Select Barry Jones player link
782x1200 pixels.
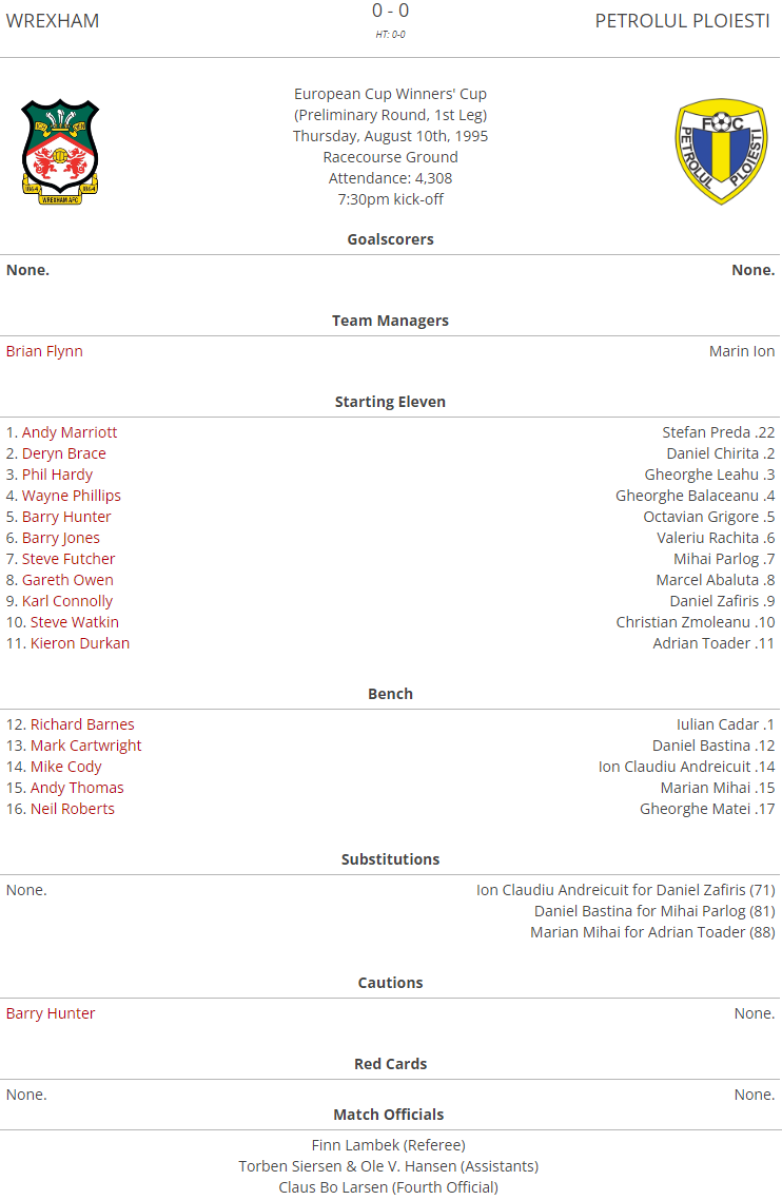point(60,537)
